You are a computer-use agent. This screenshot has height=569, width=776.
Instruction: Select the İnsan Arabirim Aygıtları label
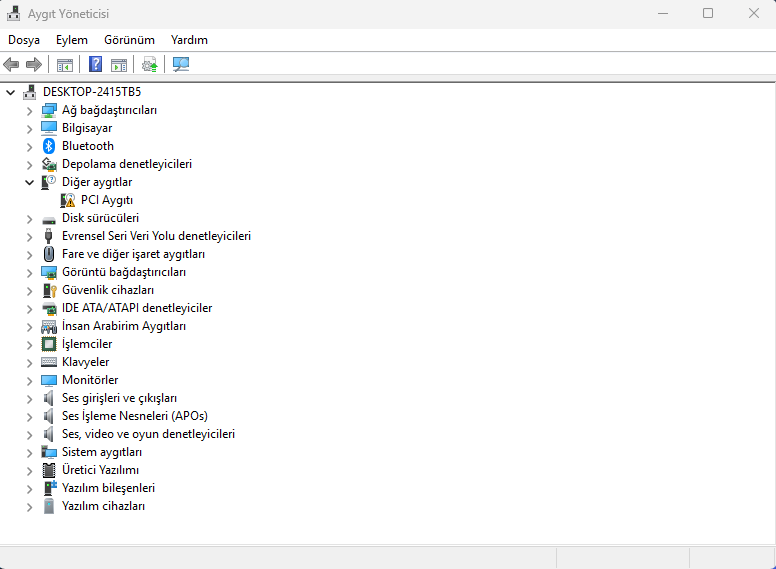click(124, 326)
